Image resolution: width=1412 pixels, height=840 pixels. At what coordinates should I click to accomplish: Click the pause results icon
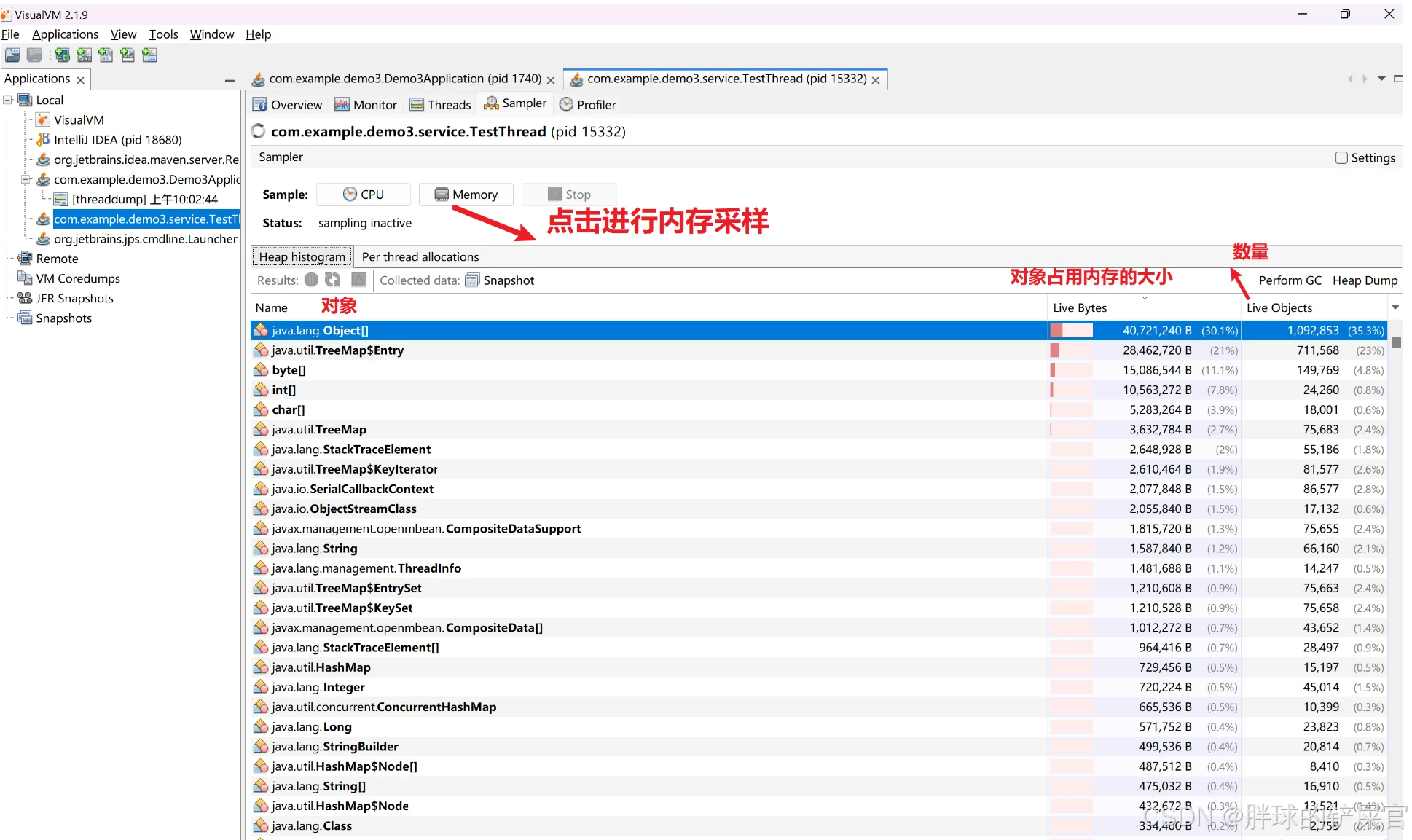pos(312,280)
